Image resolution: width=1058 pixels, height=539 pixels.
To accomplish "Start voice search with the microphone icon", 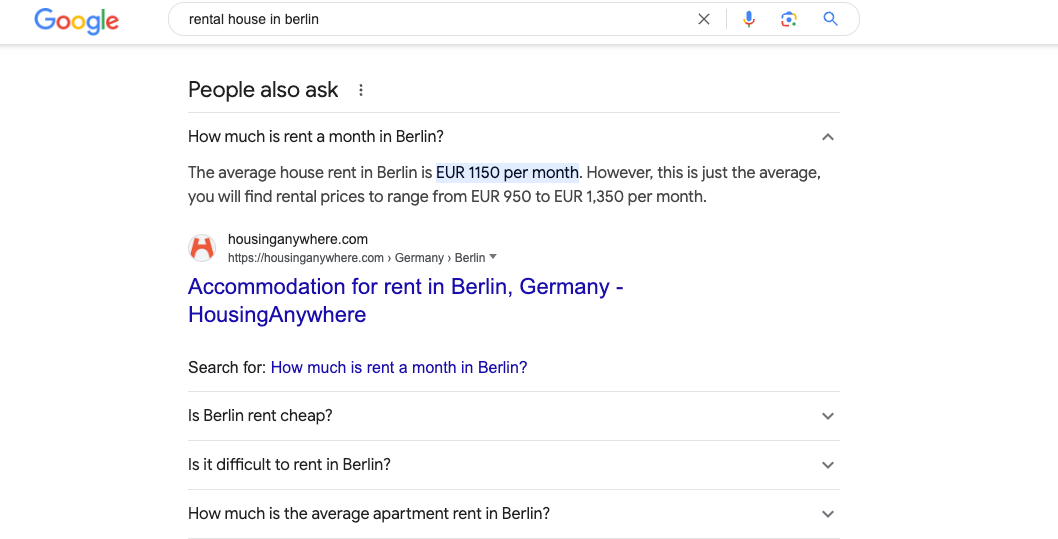I will point(749,19).
